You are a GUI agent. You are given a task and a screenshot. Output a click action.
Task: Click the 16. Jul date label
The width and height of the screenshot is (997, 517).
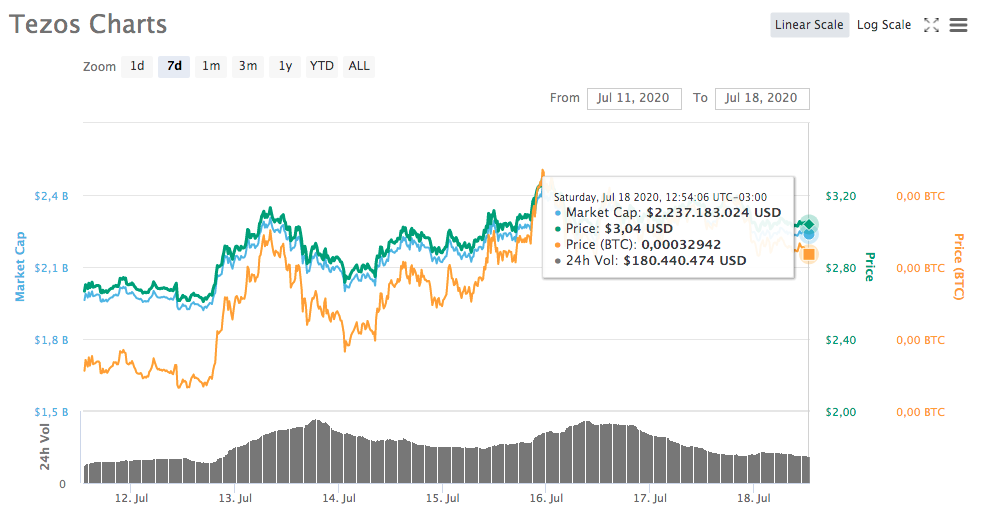click(546, 498)
